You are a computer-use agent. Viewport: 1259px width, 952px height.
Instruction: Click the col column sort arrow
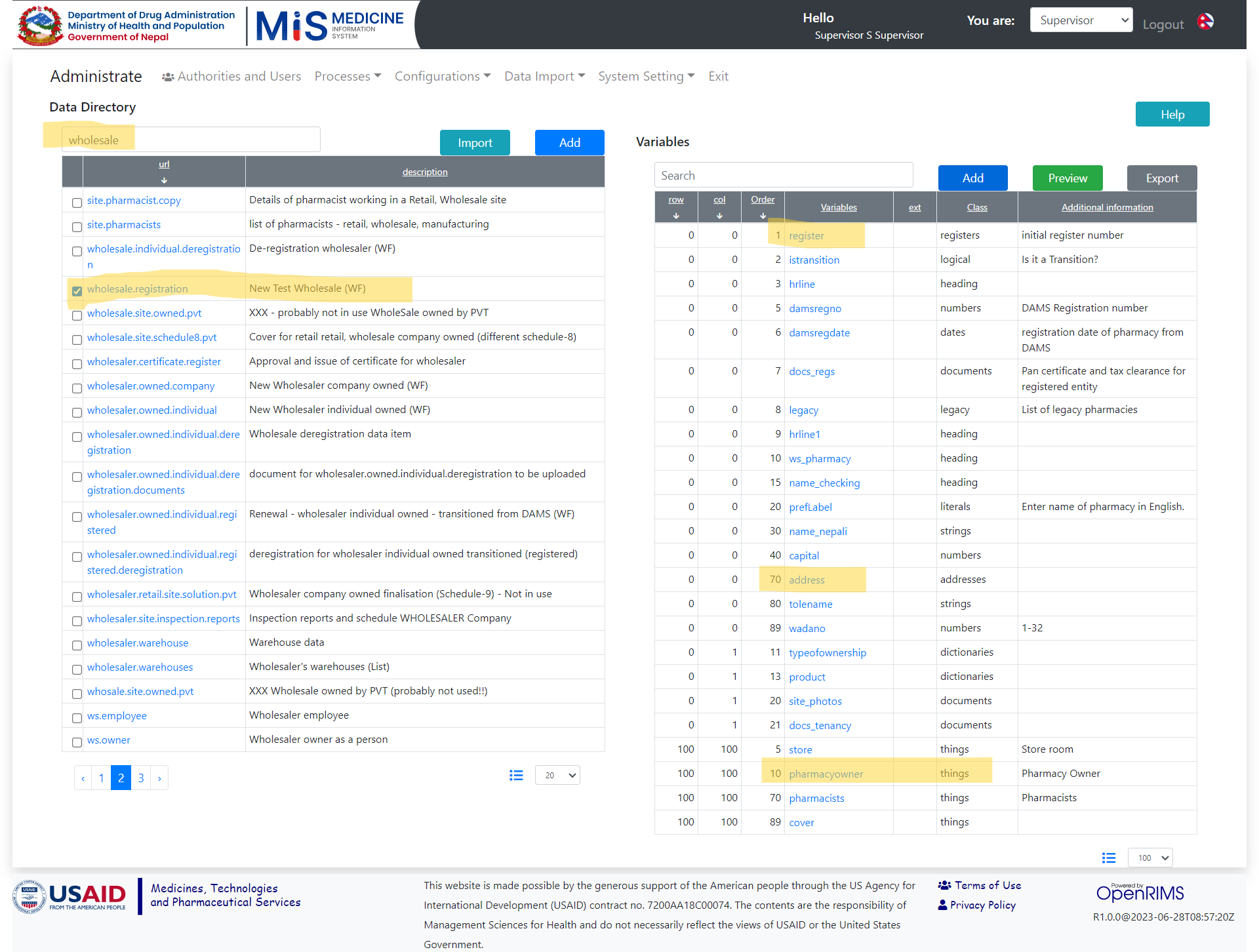[x=719, y=216]
